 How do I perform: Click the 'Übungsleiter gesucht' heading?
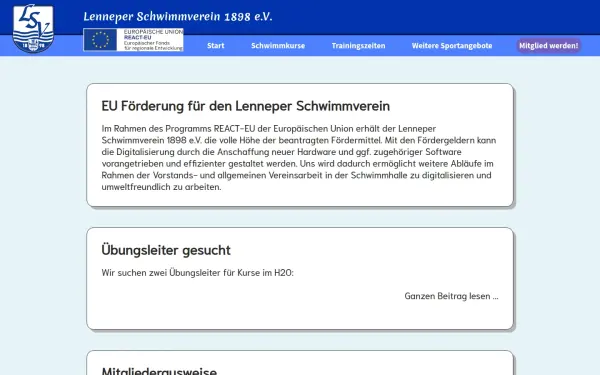click(x=166, y=250)
